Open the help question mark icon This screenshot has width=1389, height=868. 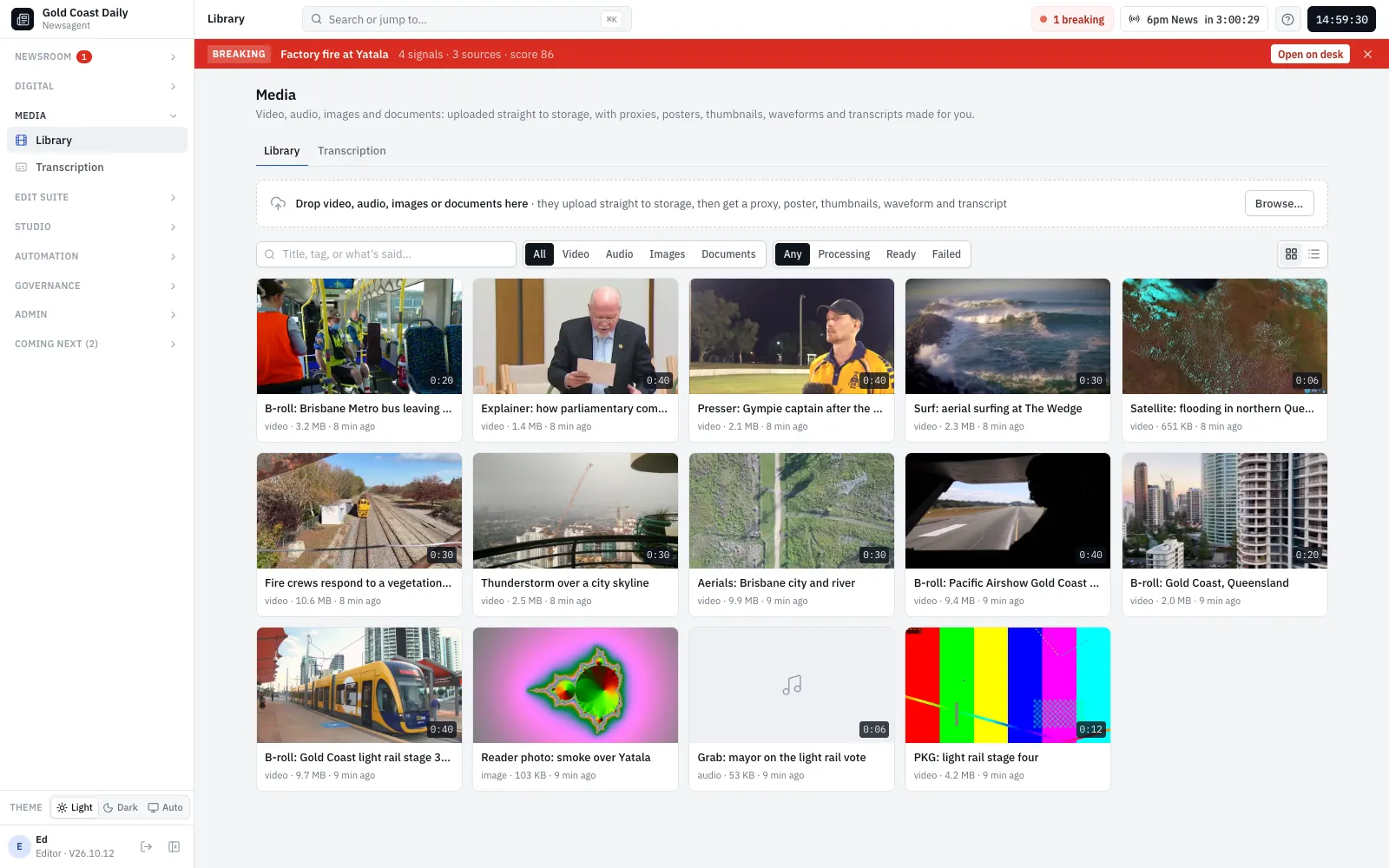(x=1287, y=19)
